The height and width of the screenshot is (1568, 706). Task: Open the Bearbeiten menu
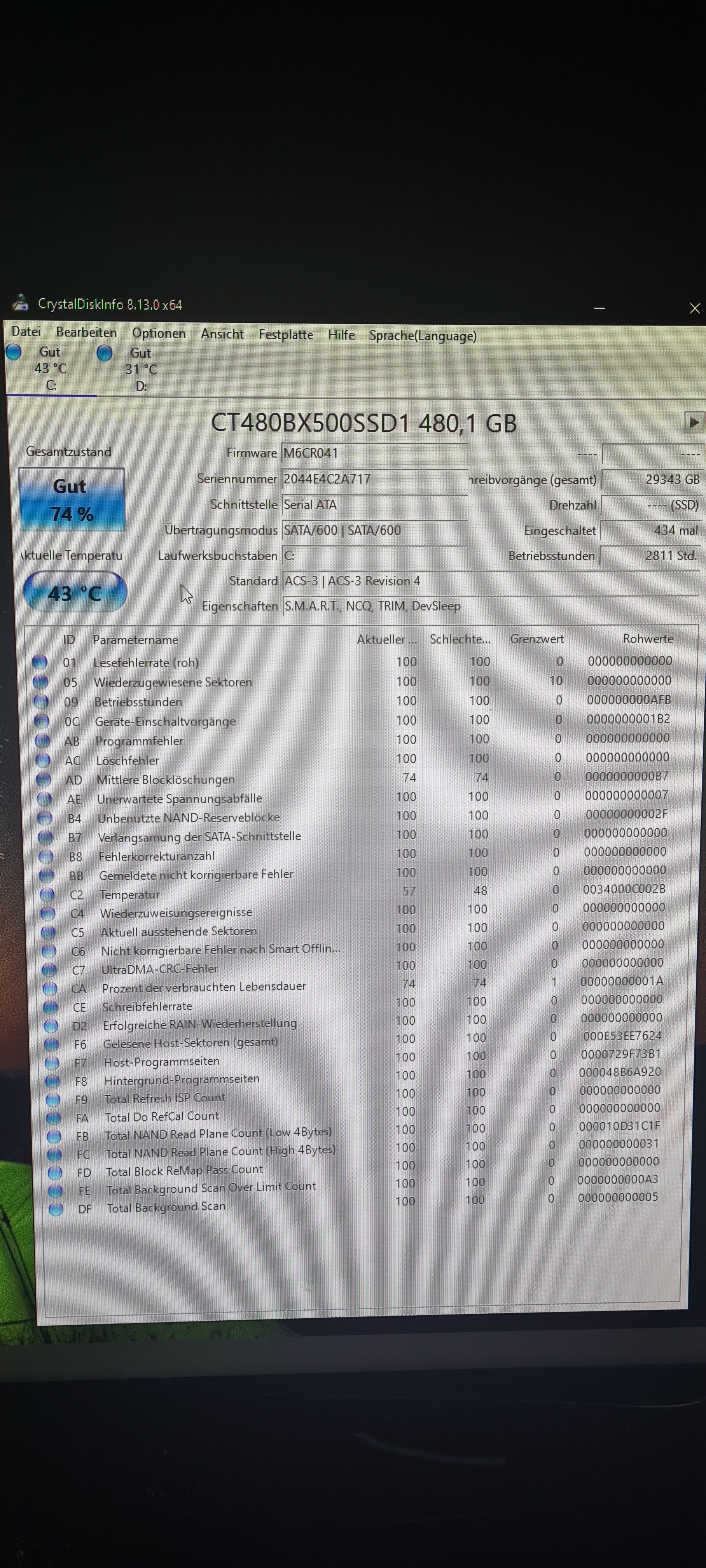pos(86,332)
